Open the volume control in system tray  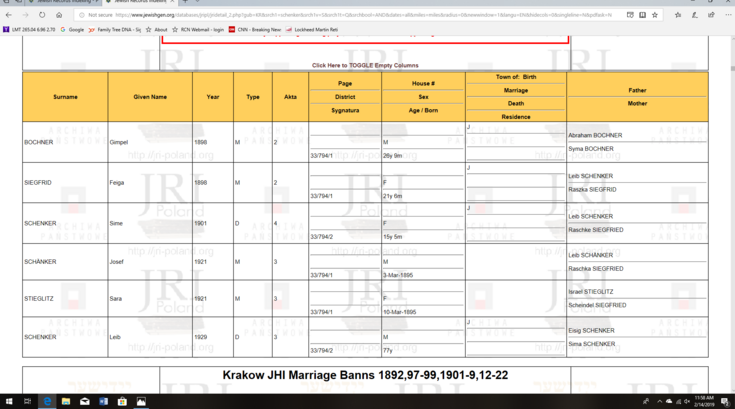687,402
